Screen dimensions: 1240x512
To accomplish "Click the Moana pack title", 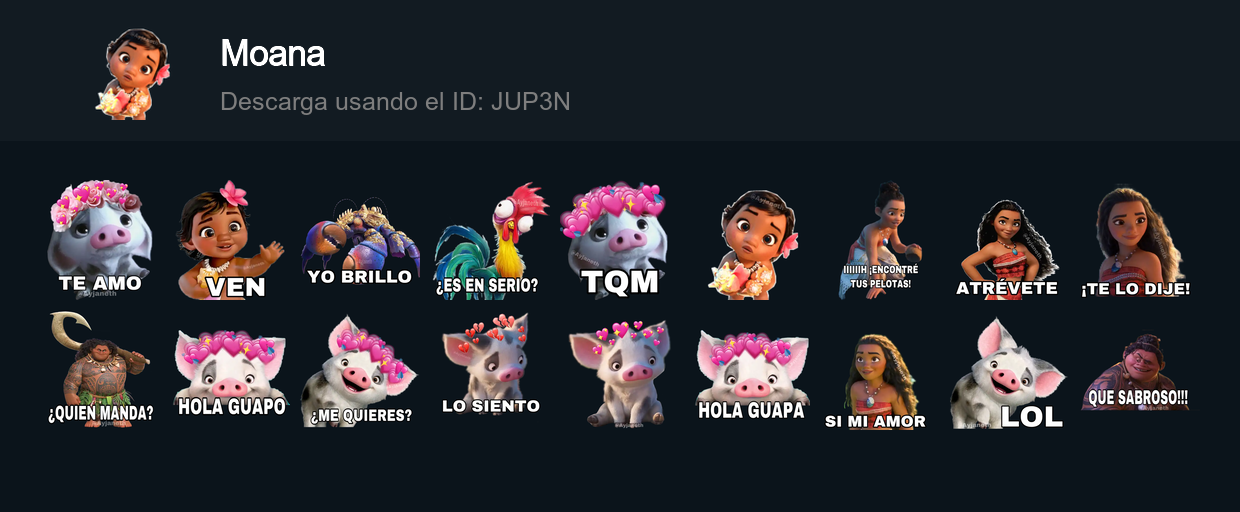I will (x=272, y=53).
